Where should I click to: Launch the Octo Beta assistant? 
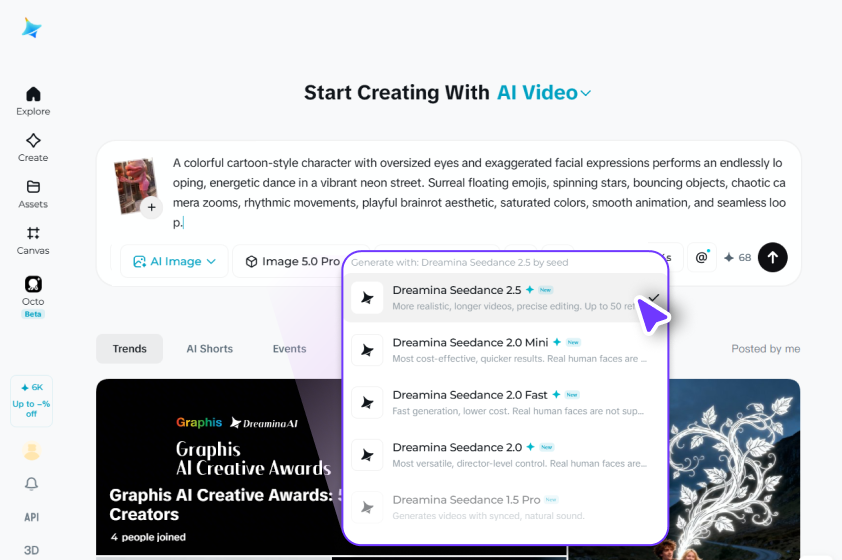click(33, 296)
